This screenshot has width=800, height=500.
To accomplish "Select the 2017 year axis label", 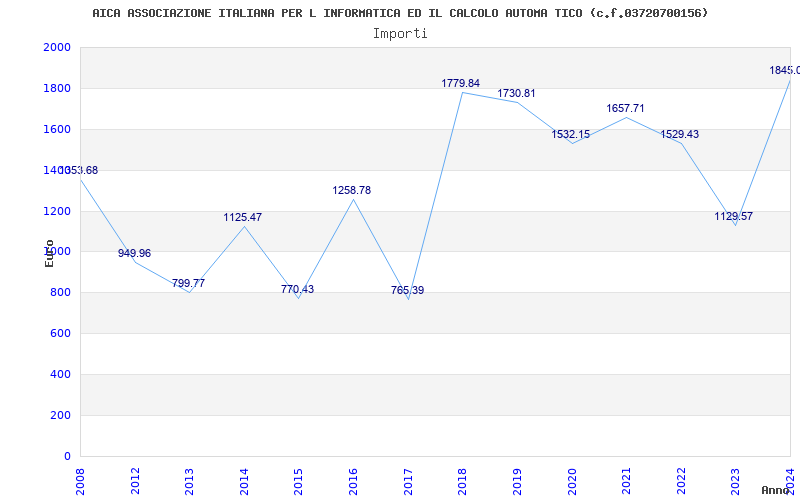I will [x=408, y=482].
